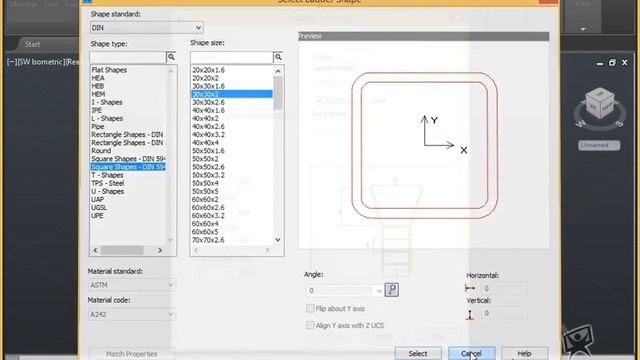
Task: Click the ViewCube in the drawing window
Action: coord(599,104)
